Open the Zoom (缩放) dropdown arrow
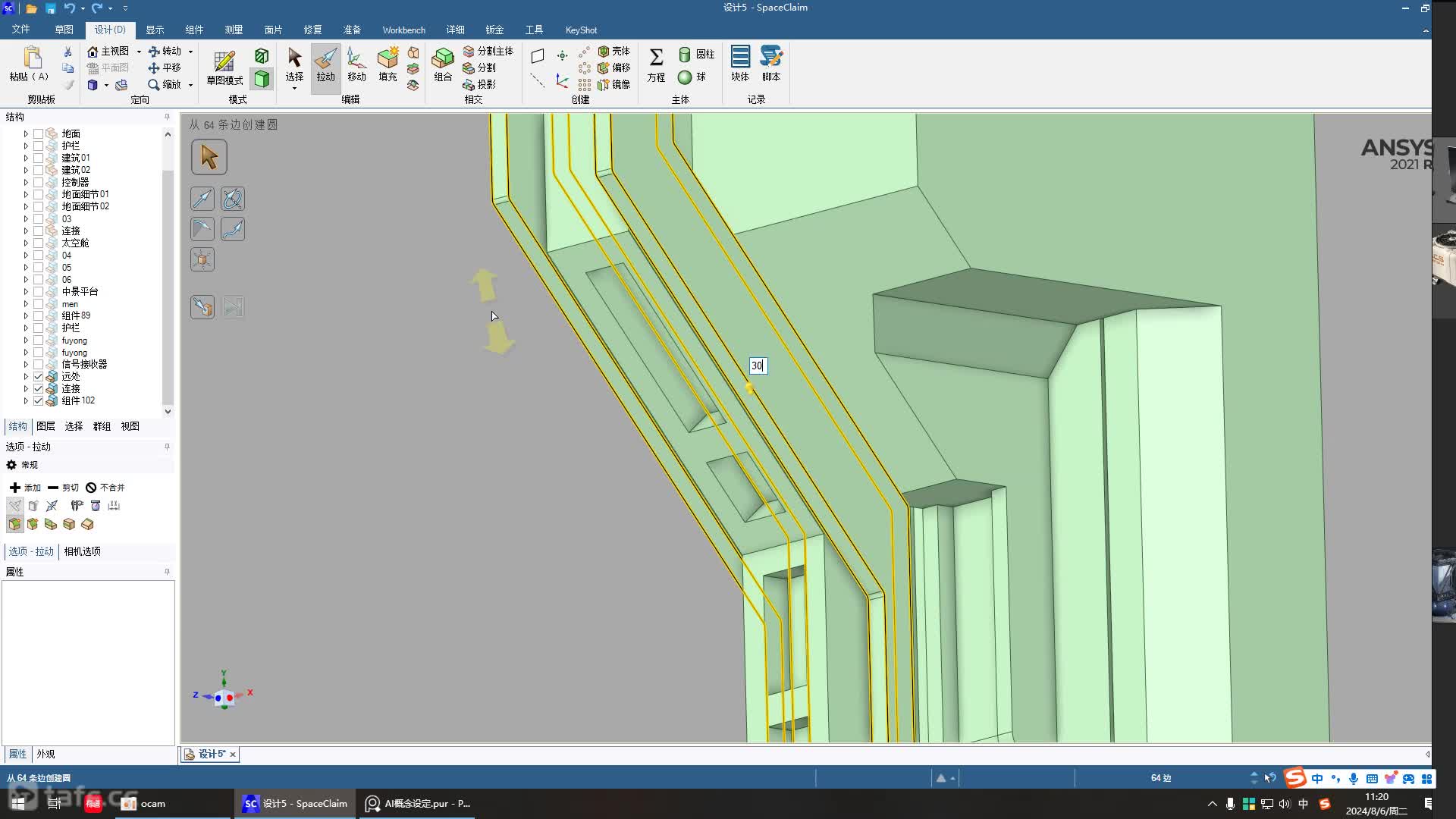Viewport: 1456px width, 819px height. (190, 85)
